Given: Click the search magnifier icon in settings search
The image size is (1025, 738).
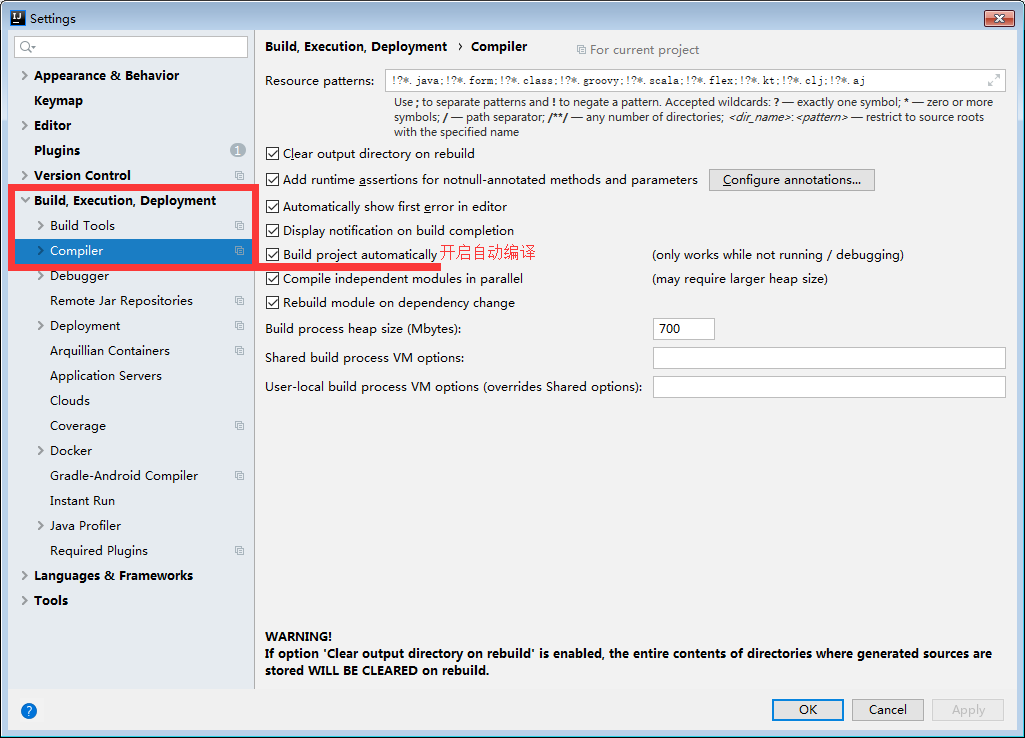Looking at the screenshot, I should point(27,47).
